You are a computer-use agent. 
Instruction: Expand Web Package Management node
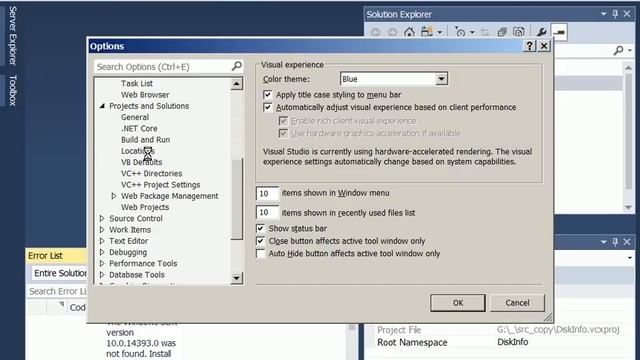[x=114, y=196]
